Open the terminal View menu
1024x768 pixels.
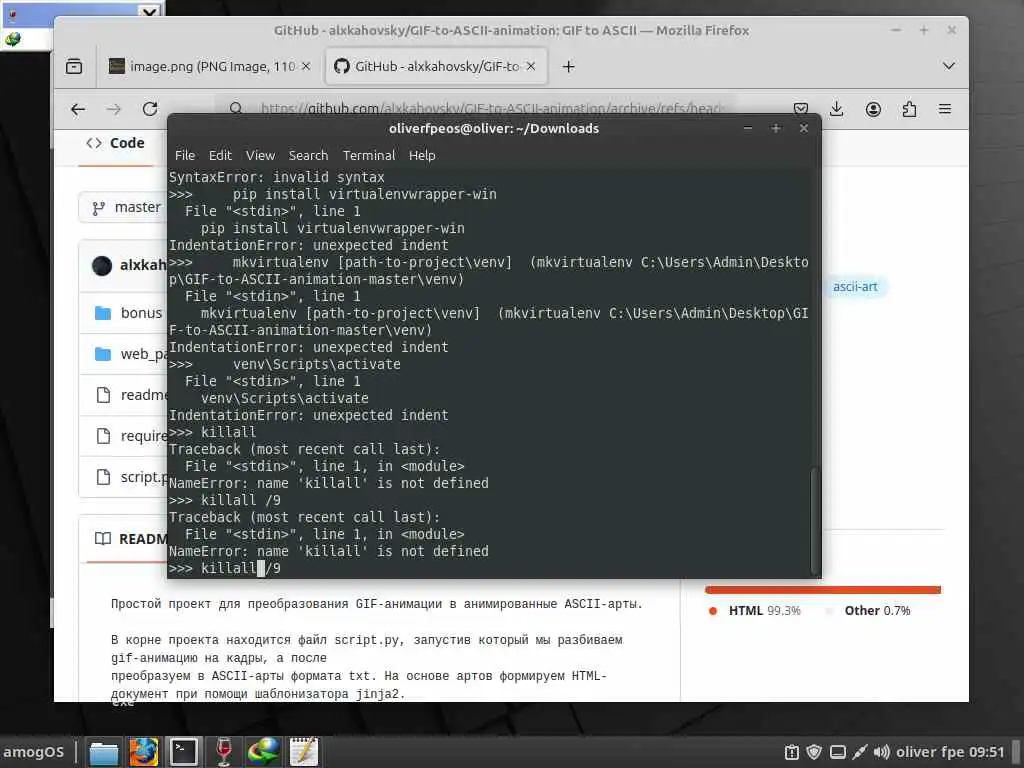pos(260,155)
